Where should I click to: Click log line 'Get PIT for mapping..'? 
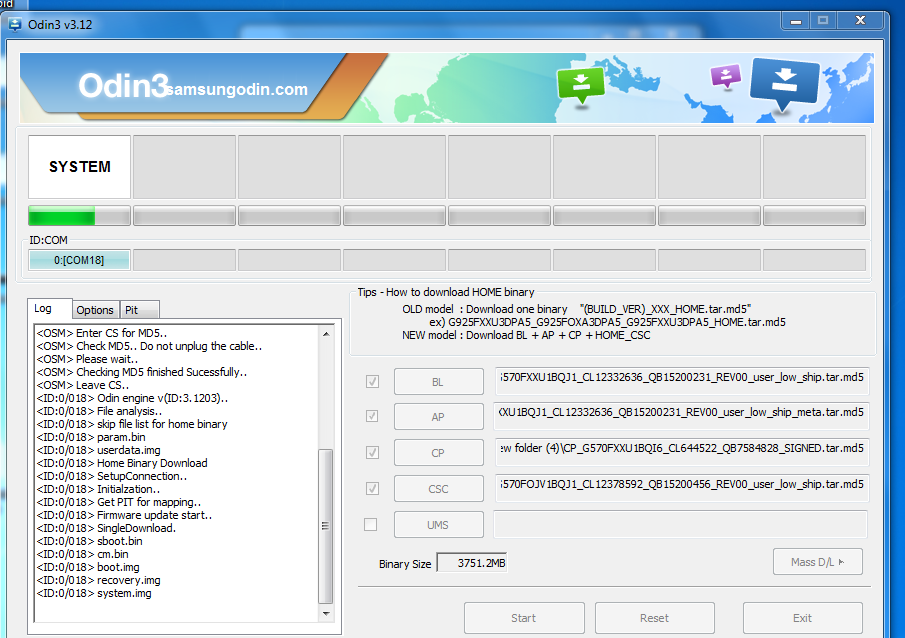[119, 502]
